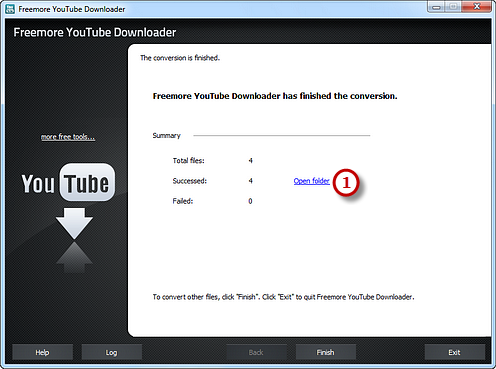Click the Open folder link
Image resolution: width=496 pixels, height=369 pixels.
pyautogui.click(x=311, y=181)
